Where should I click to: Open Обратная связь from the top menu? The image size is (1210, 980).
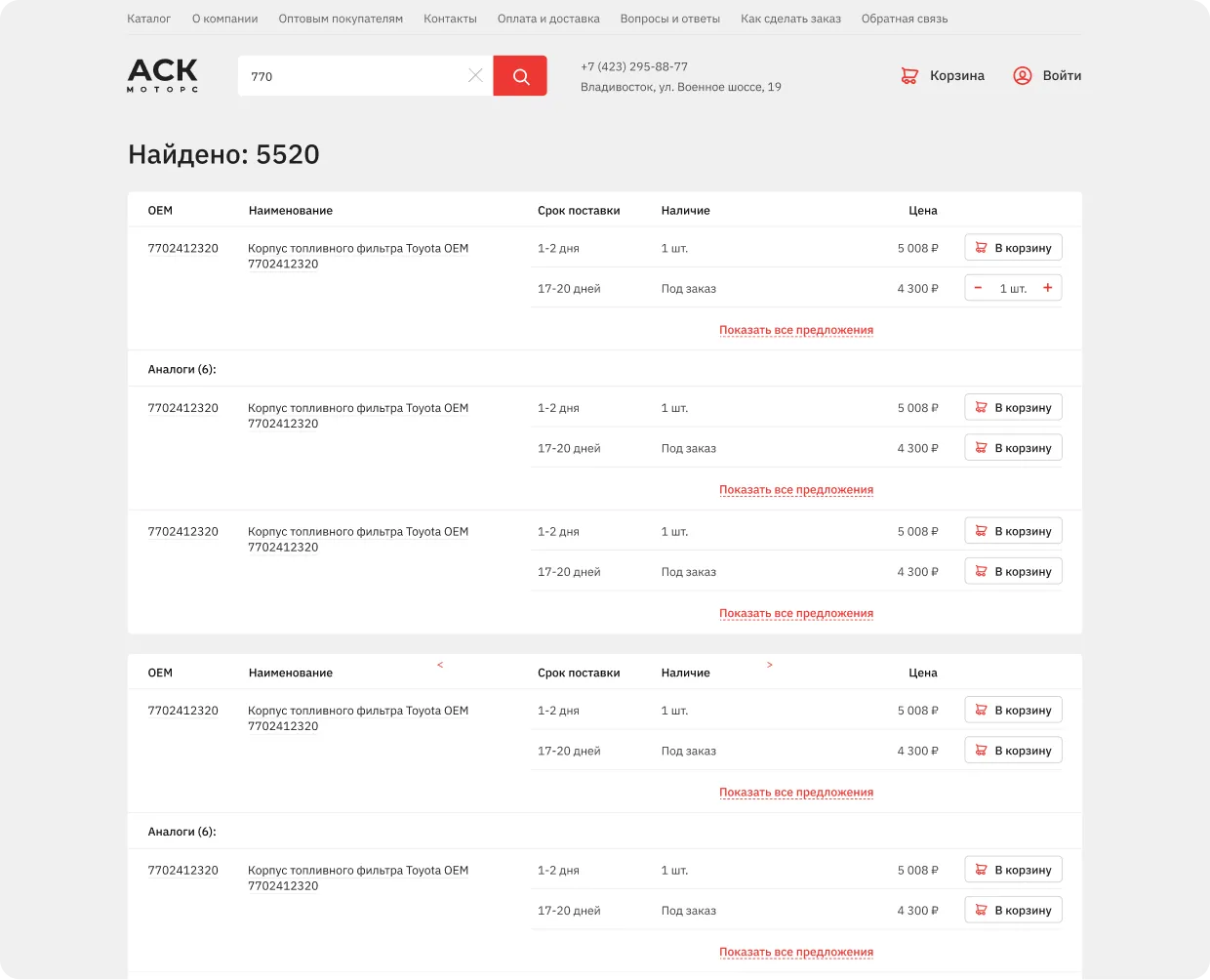coord(904,19)
